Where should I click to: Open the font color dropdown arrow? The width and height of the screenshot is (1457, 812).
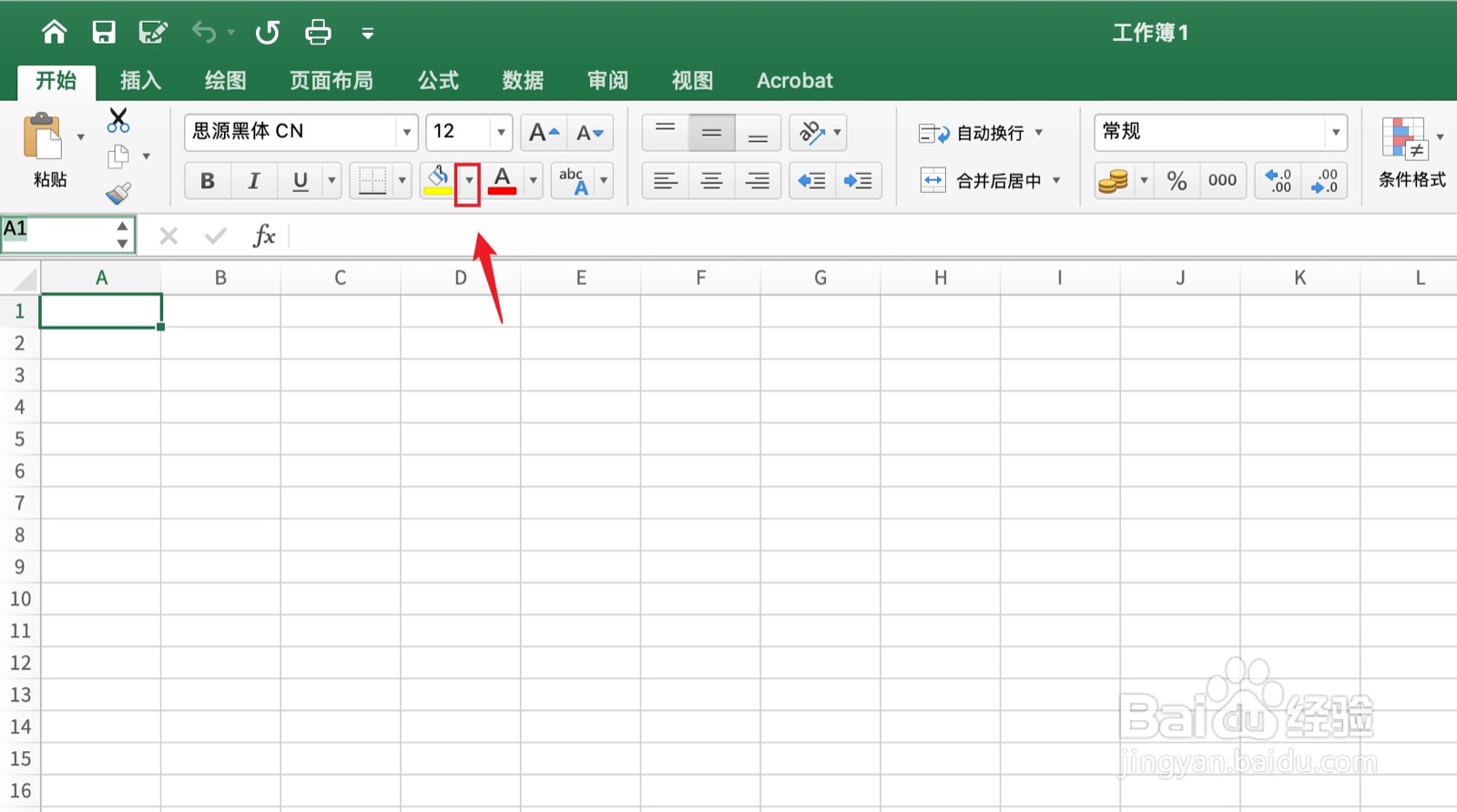tap(534, 181)
